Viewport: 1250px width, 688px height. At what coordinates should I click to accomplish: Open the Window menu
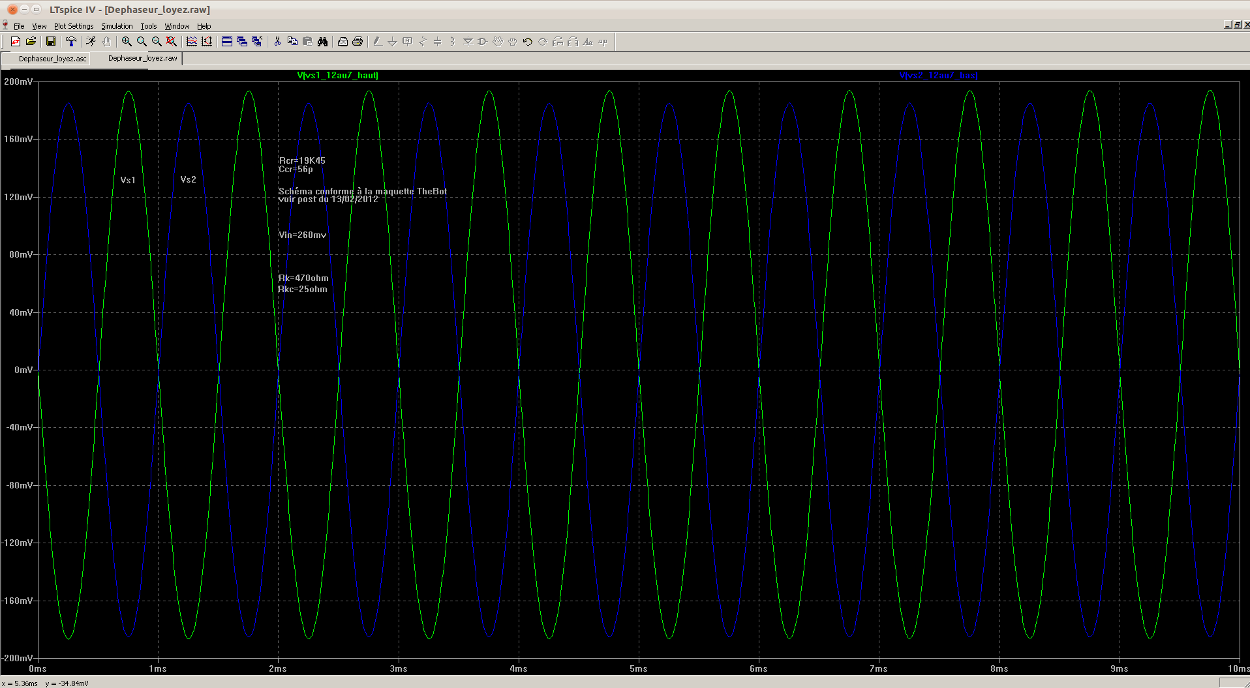(x=177, y=26)
